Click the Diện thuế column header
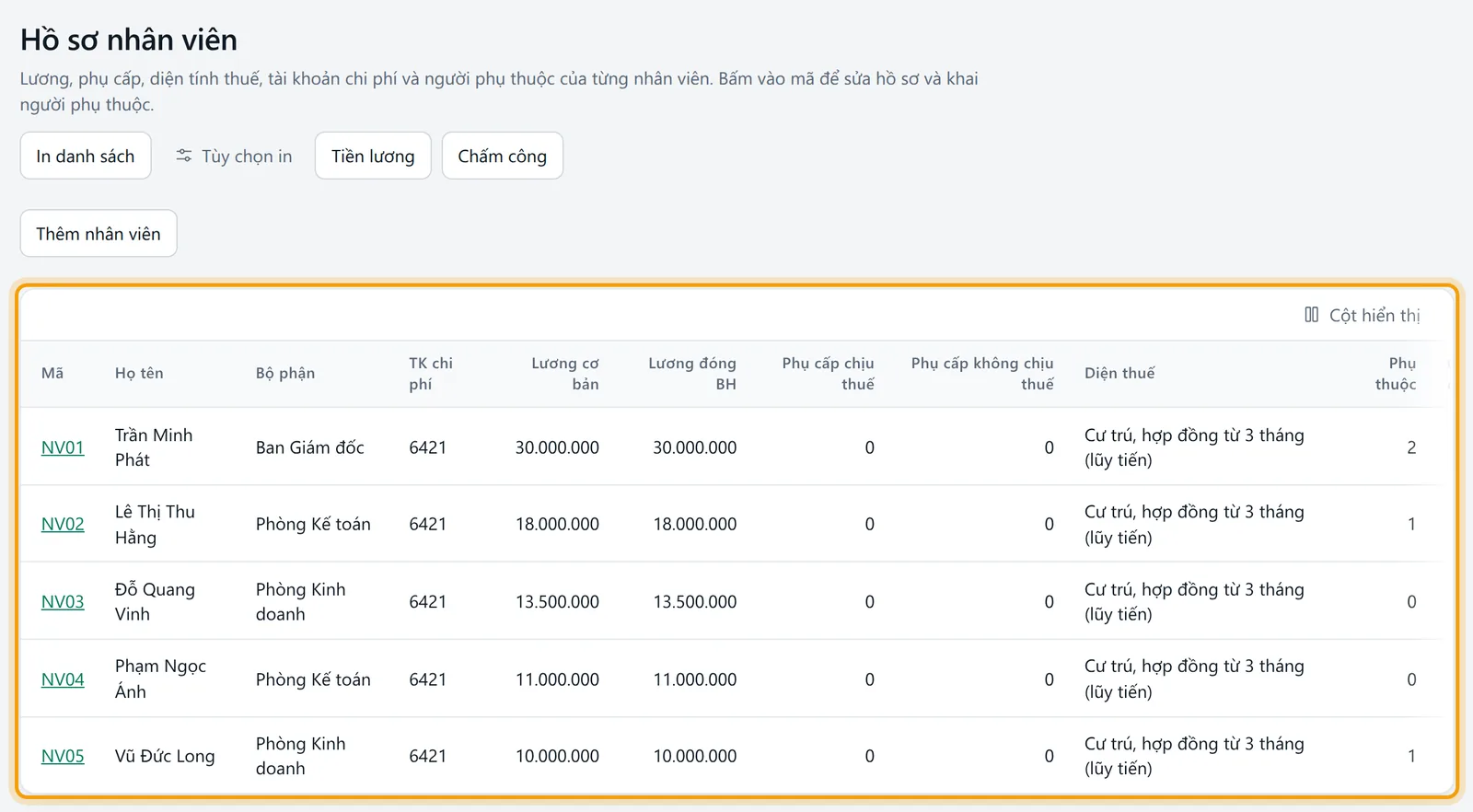This screenshot has height=812, width=1473. (x=1119, y=373)
